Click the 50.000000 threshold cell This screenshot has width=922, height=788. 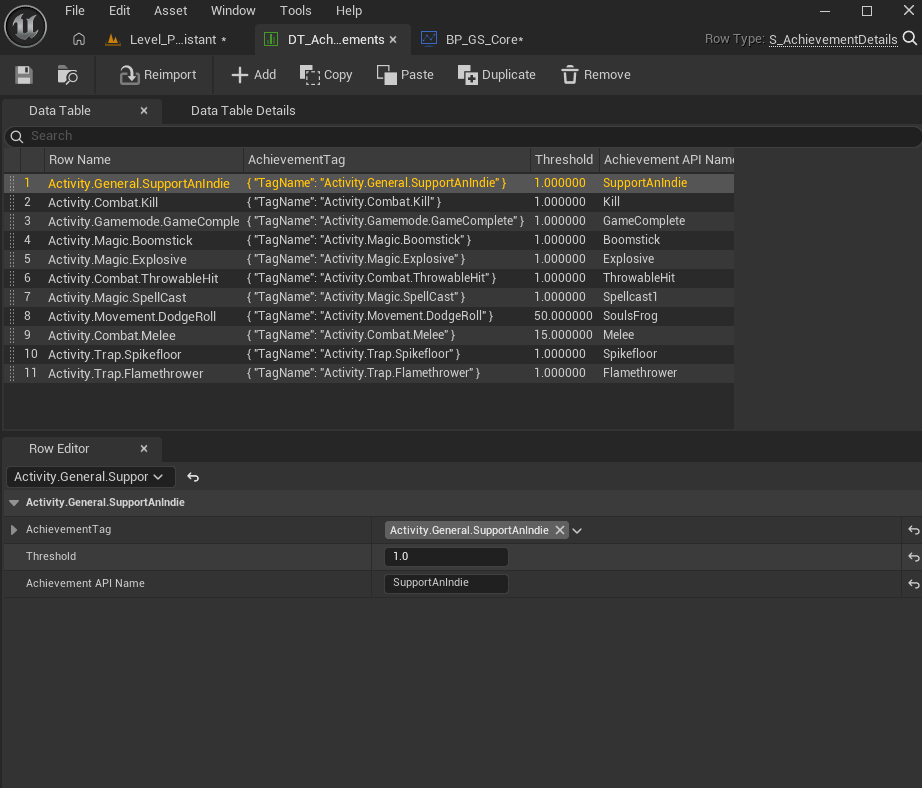tap(563, 316)
